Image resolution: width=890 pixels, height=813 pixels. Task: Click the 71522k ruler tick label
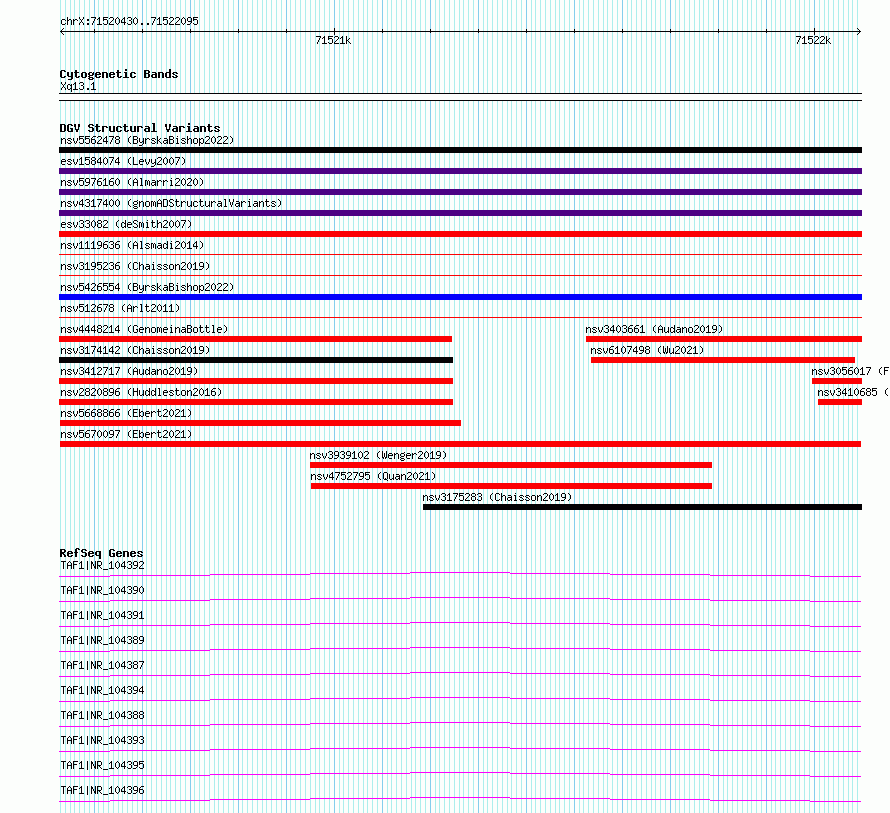tap(813, 40)
